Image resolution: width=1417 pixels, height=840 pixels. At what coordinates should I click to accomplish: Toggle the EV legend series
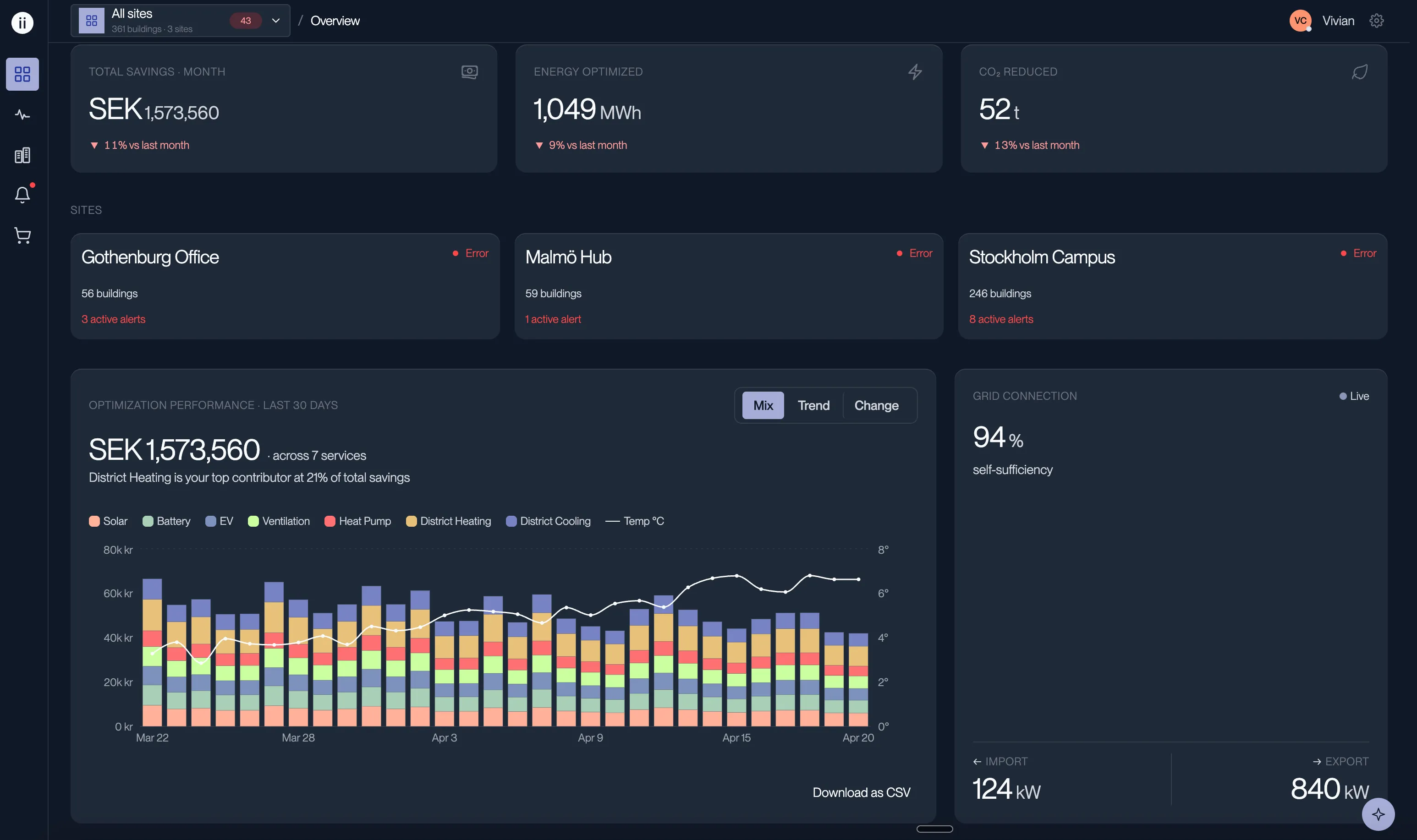click(x=219, y=521)
